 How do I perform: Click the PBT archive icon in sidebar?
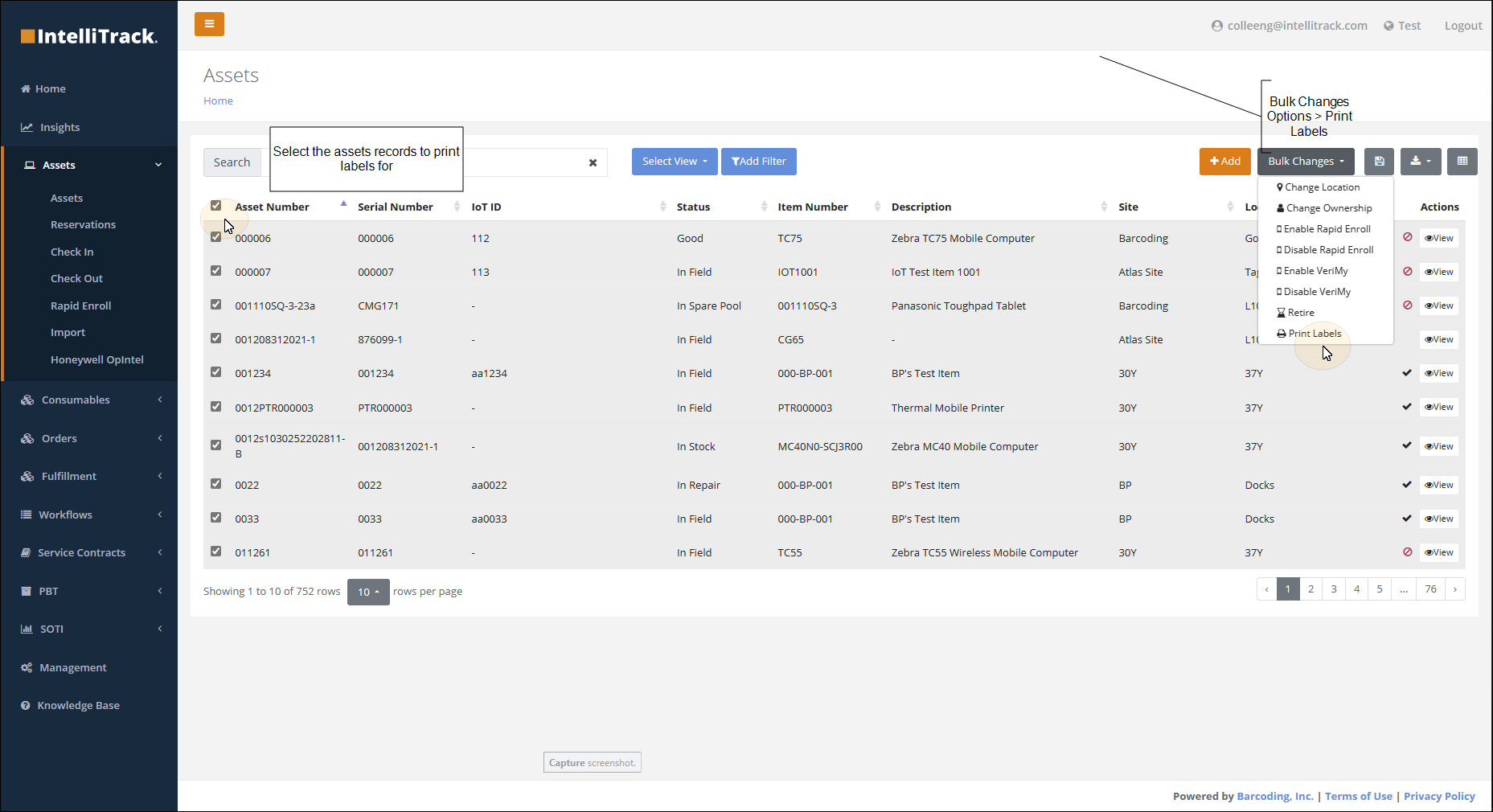pyautogui.click(x=26, y=591)
